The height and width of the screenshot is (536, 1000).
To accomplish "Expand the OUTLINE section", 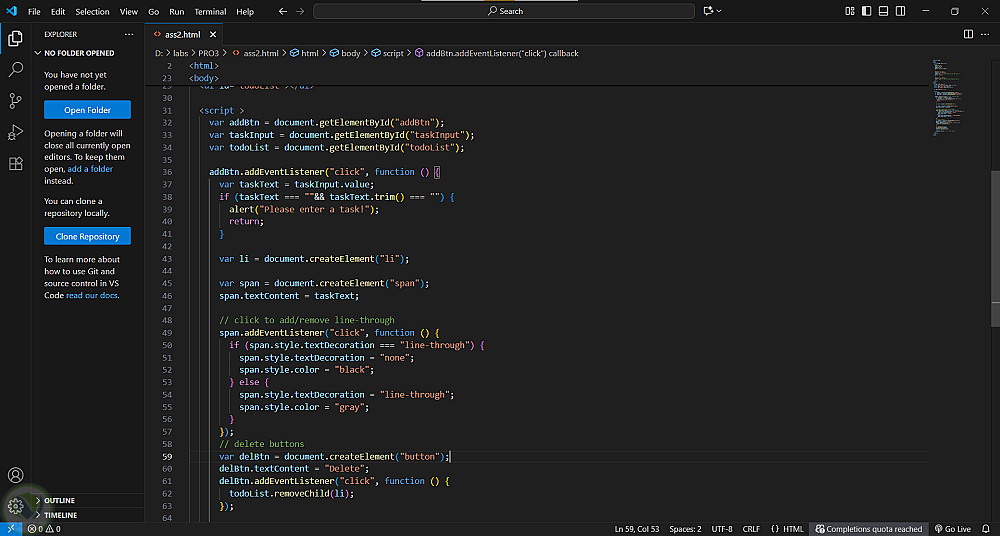I will pyautogui.click(x=59, y=500).
